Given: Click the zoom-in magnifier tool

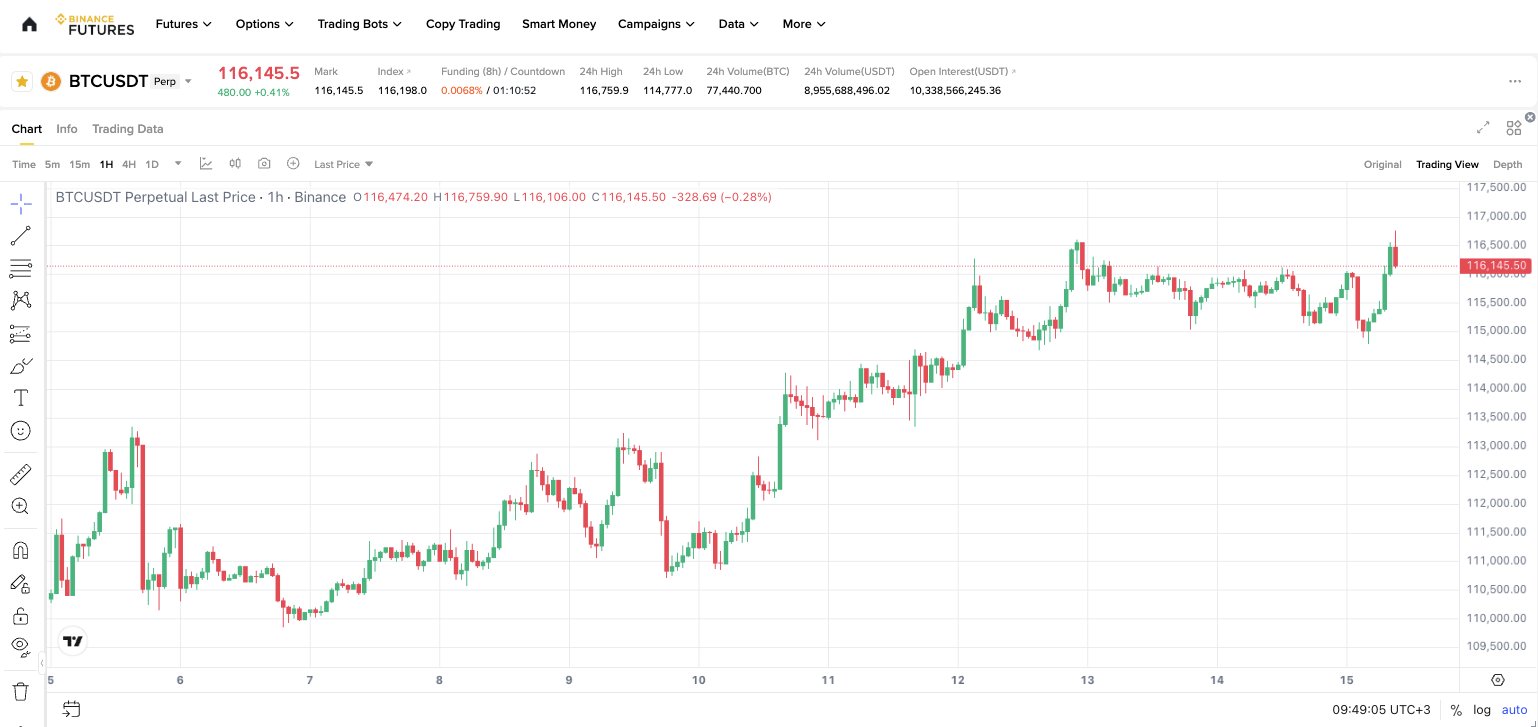Looking at the screenshot, I should tap(20, 506).
